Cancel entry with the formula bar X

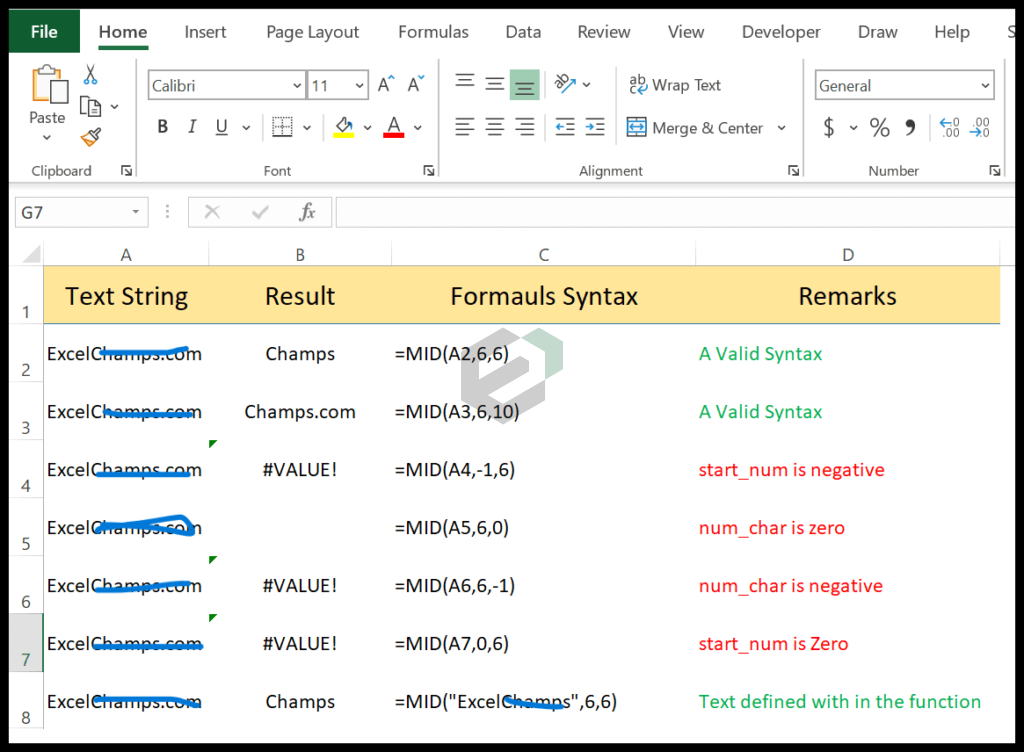212,212
